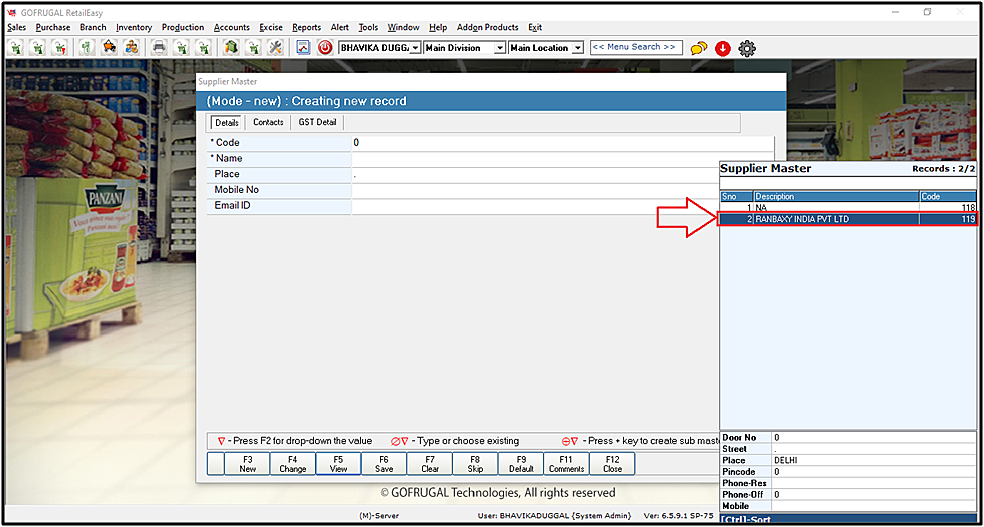Image resolution: width=984 pixels, height=527 pixels.
Task: Switch to the Contacts tab
Action: coord(268,122)
